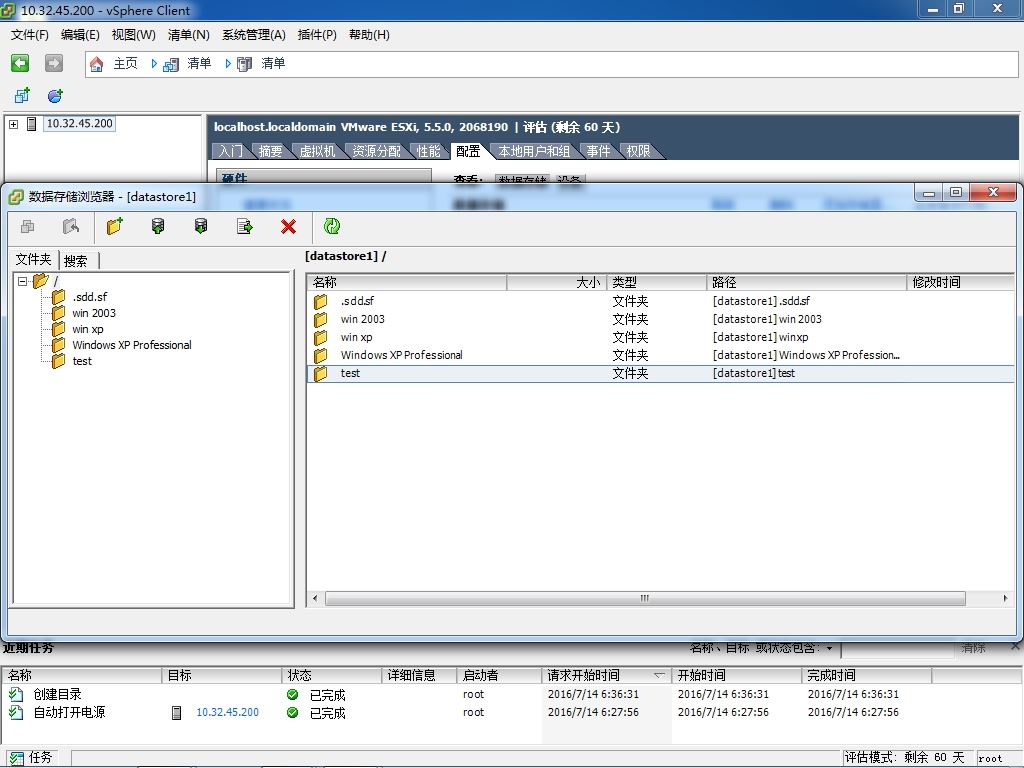Select 10.32.45.200 in inventory tree
Image resolution: width=1024 pixels, height=768 pixels.
tap(80, 123)
